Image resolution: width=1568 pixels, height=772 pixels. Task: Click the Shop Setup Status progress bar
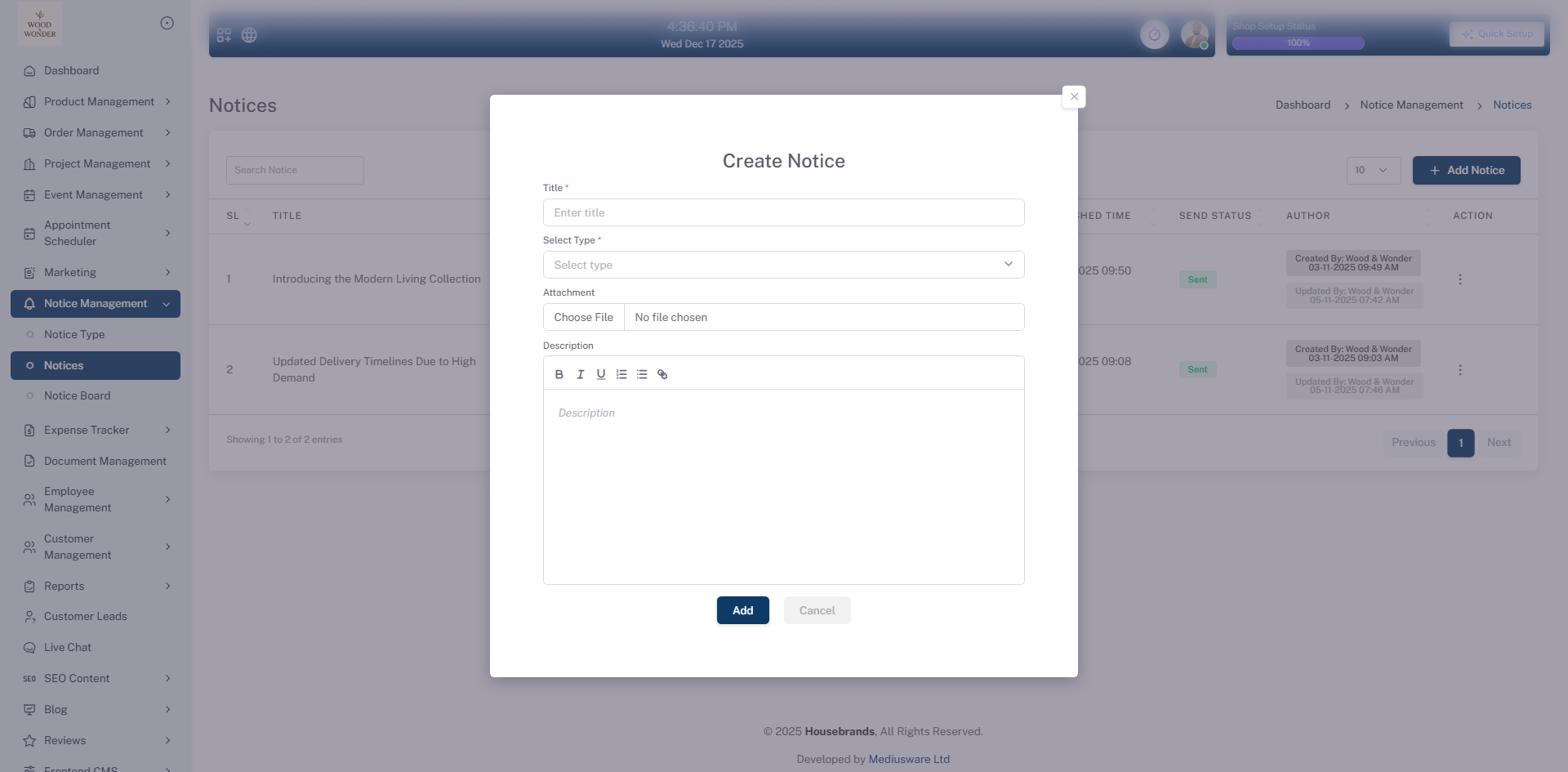point(1298,43)
